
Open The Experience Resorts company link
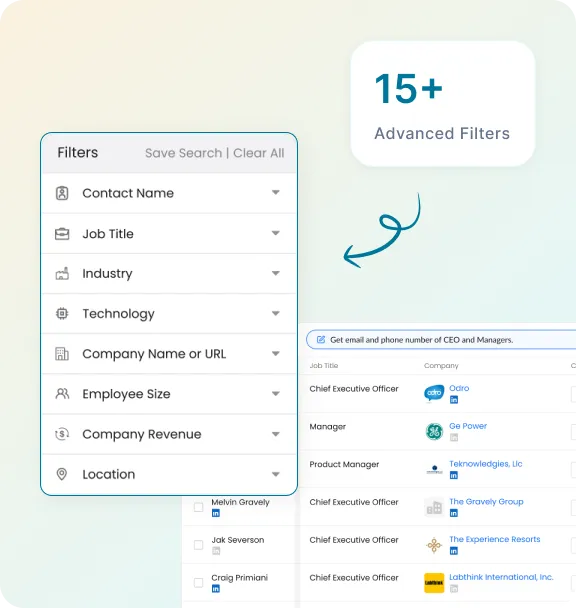coord(495,539)
